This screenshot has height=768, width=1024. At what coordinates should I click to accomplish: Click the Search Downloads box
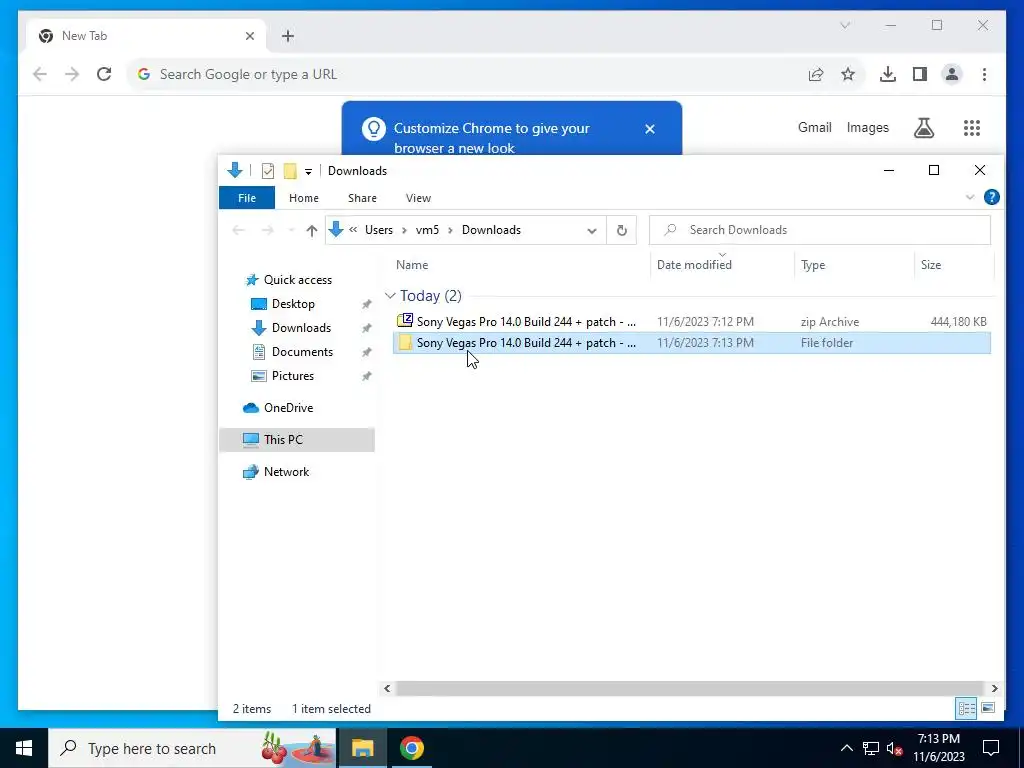(820, 230)
